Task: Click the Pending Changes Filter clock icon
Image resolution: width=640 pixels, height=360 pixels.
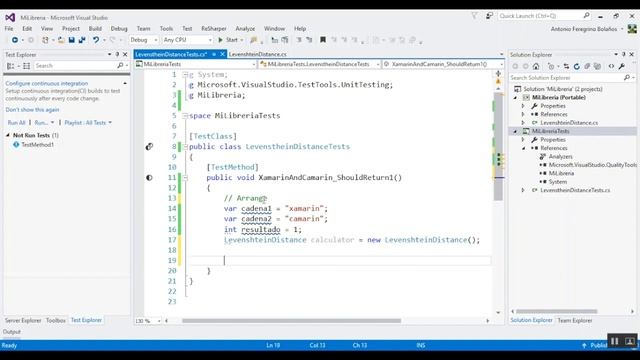Action: tap(551, 66)
